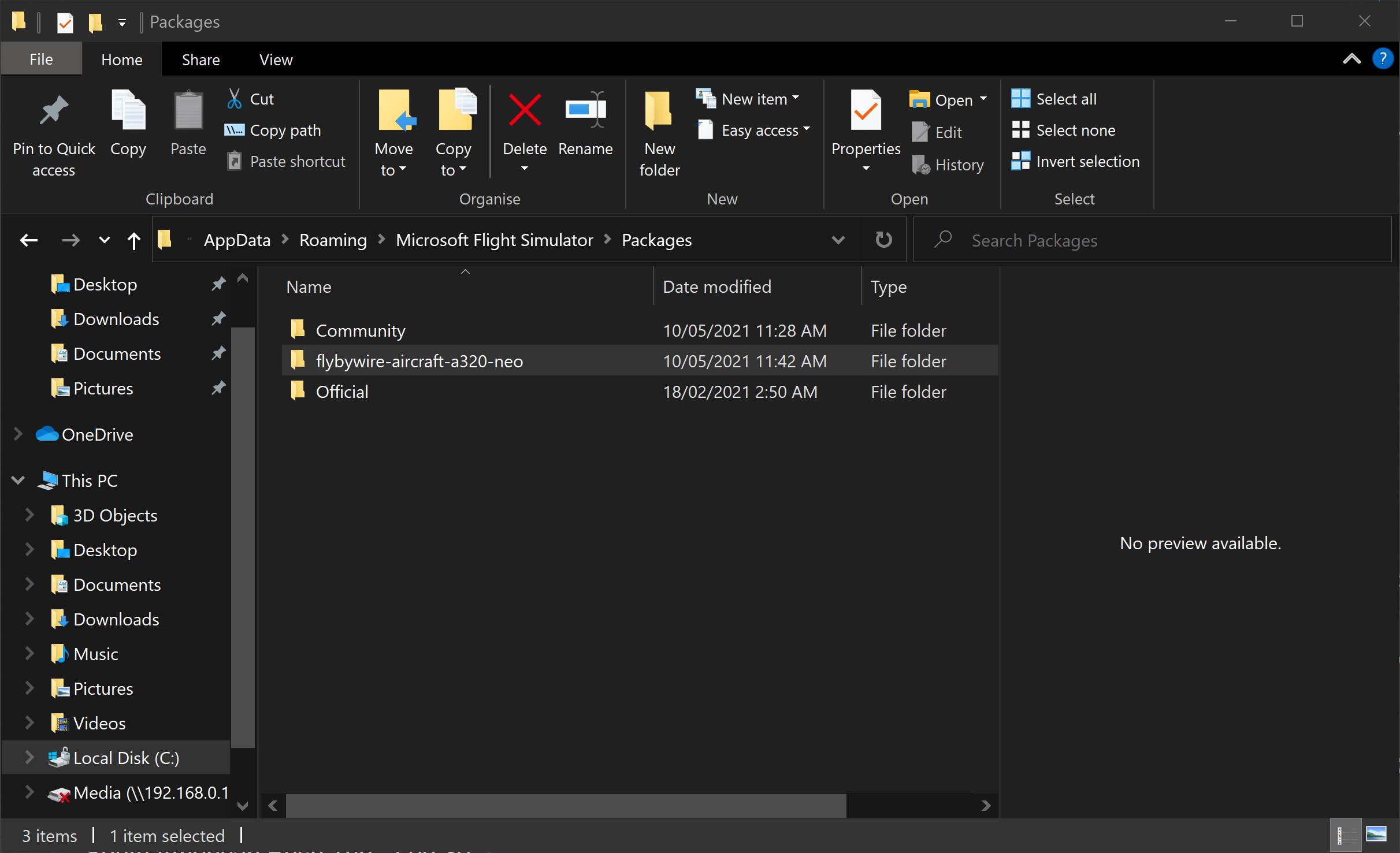Click the Rename icon in Organise group
This screenshot has width=1400, height=853.
tap(585, 110)
